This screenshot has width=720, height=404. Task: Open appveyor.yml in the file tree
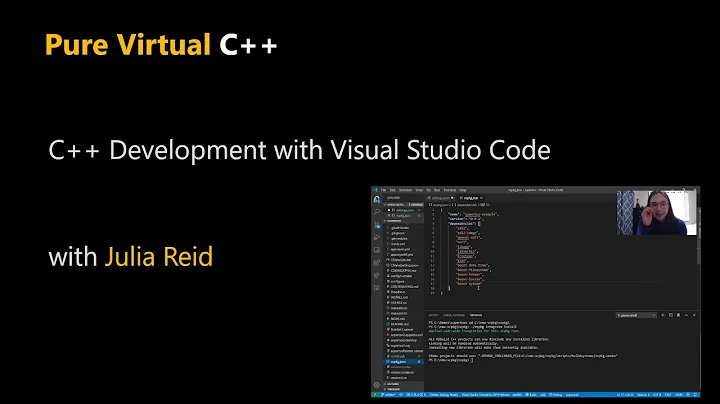click(x=400, y=249)
